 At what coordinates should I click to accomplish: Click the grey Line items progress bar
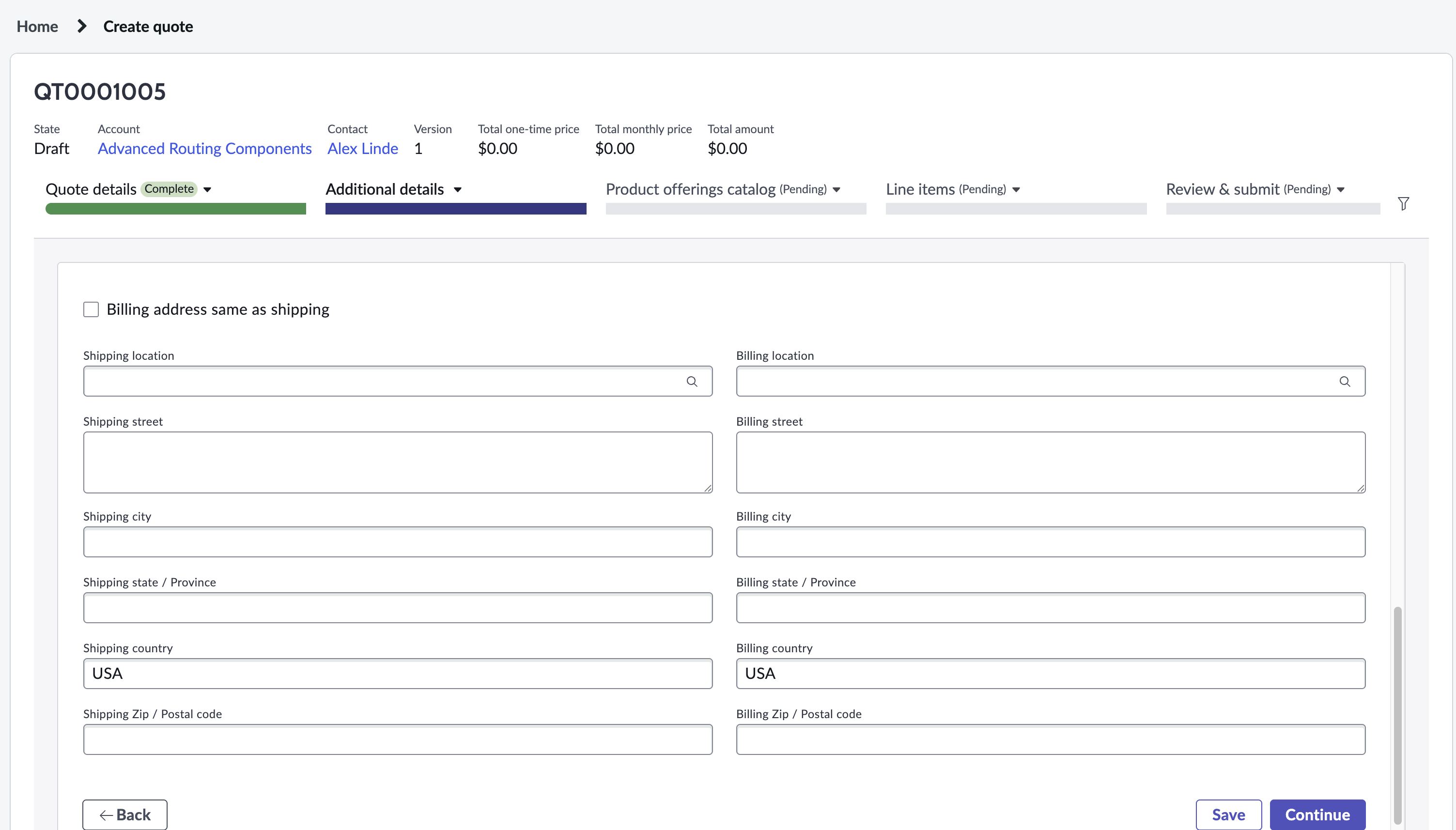[x=1016, y=209]
